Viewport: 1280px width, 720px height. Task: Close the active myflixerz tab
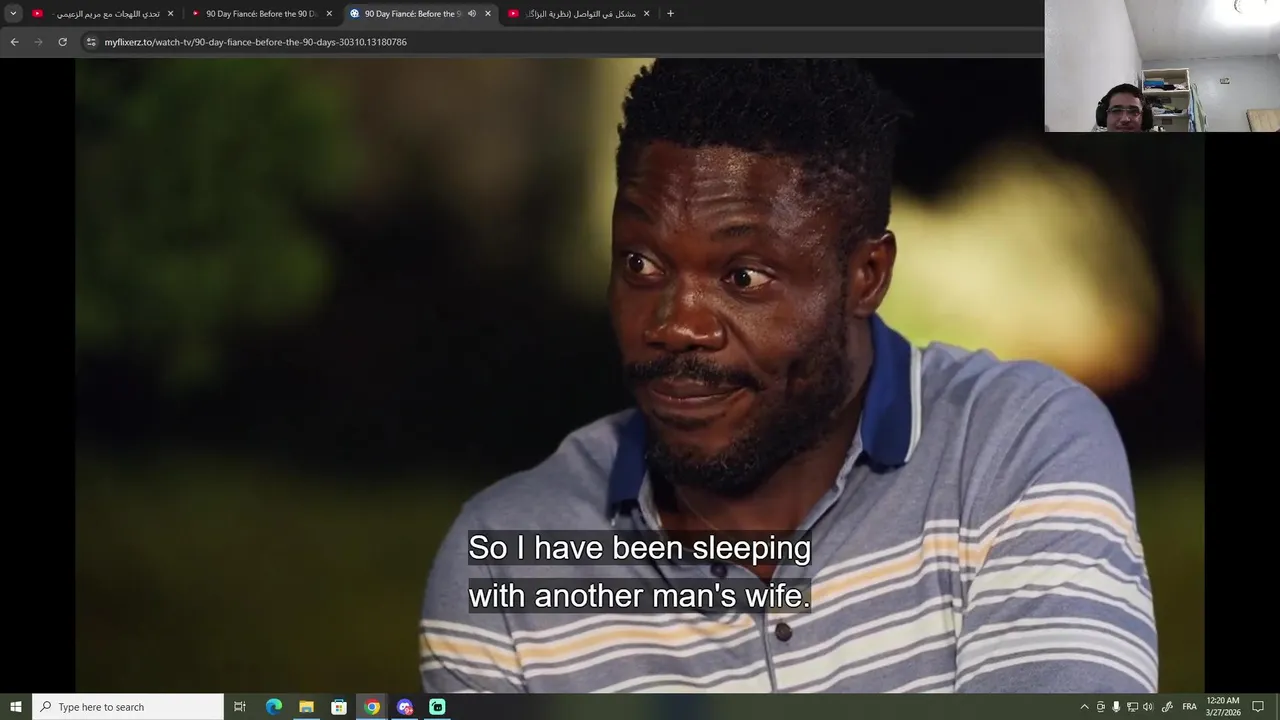point(488,14)
